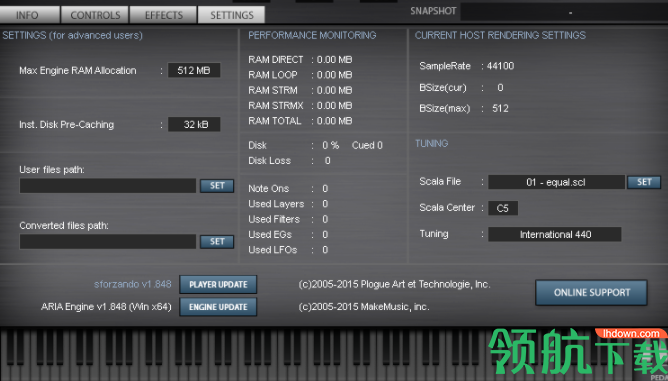The width and height of the screenshot is (668, 381).
Task: Click the BSize(max) 512 value
Action: click(x=500, y=108)
